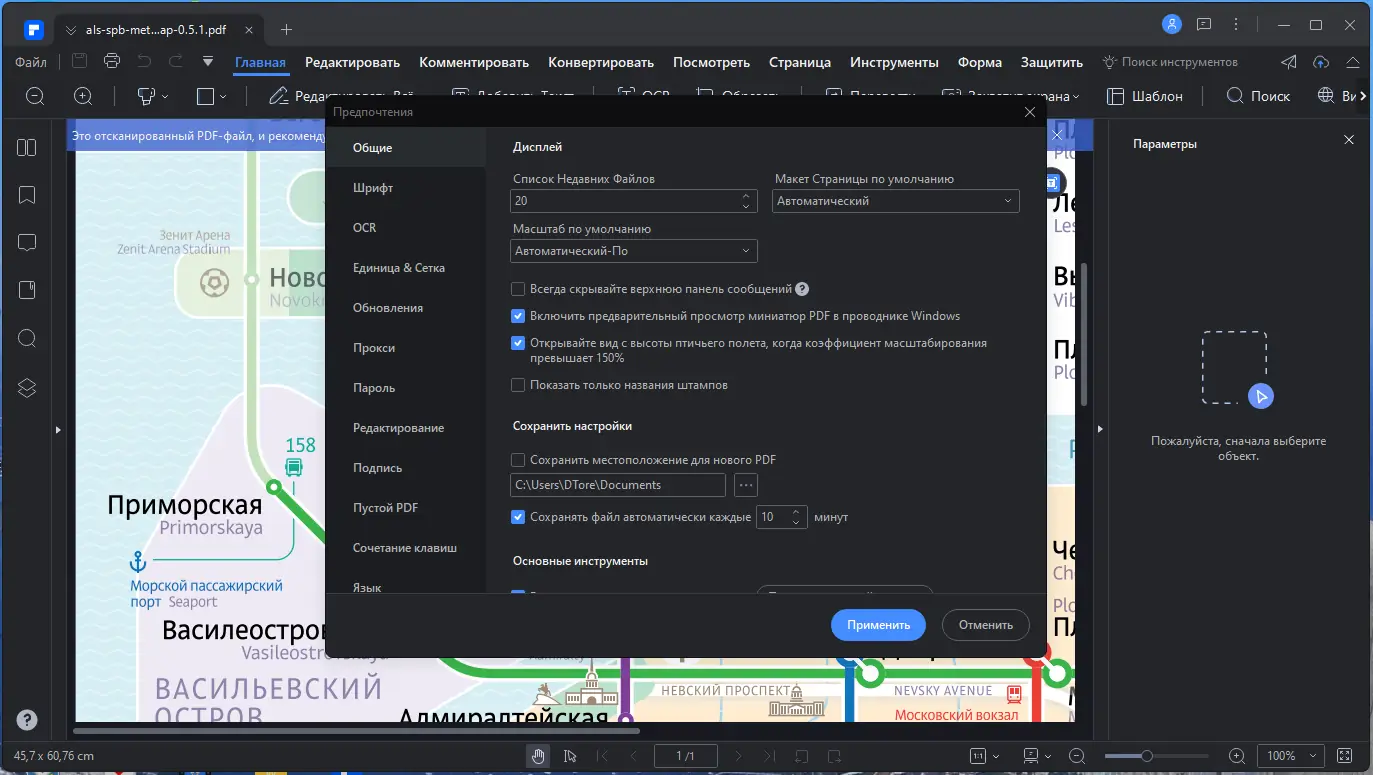Open the Файл menu
Image resolution: width=1373 pixels, height=775 pixels.
[30, 62]
